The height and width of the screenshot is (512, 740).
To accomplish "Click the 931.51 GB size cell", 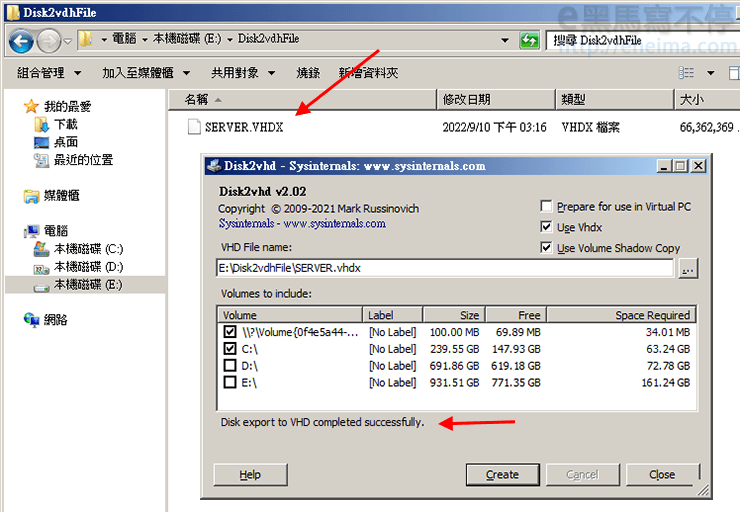I will (x=454, y=383).
